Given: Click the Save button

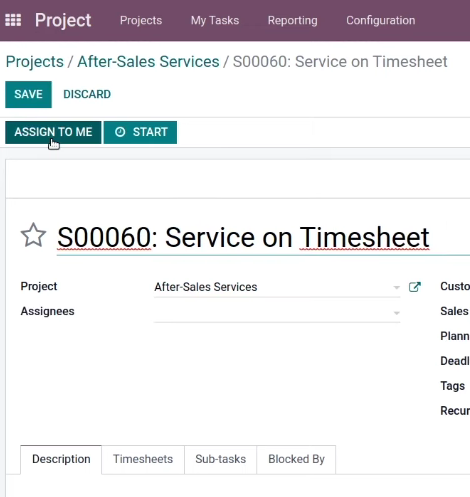Looking at the screenshot, I should [28, 94].
